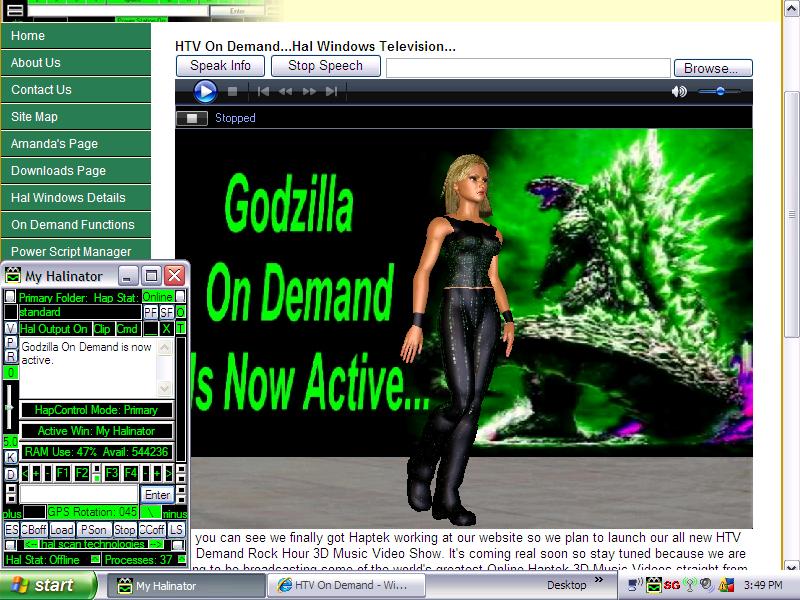Toggle checkbox right of hal scan technologies
This screenshot has height=600, width=800.
(x=177, y=544)
